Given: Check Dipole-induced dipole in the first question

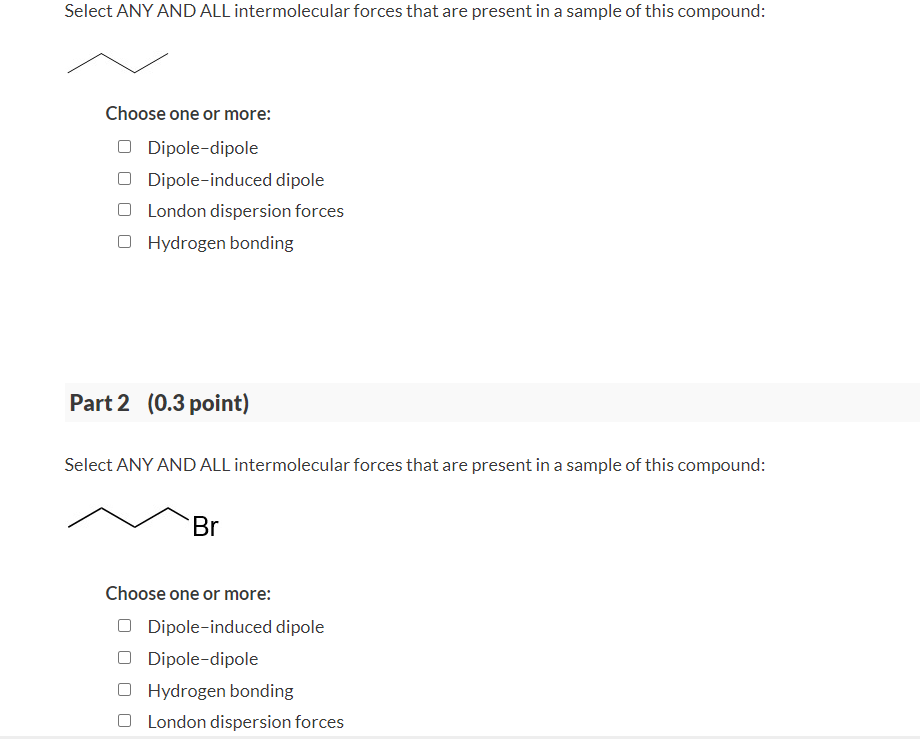Looking at the screenshot, I should pos(124,178).
